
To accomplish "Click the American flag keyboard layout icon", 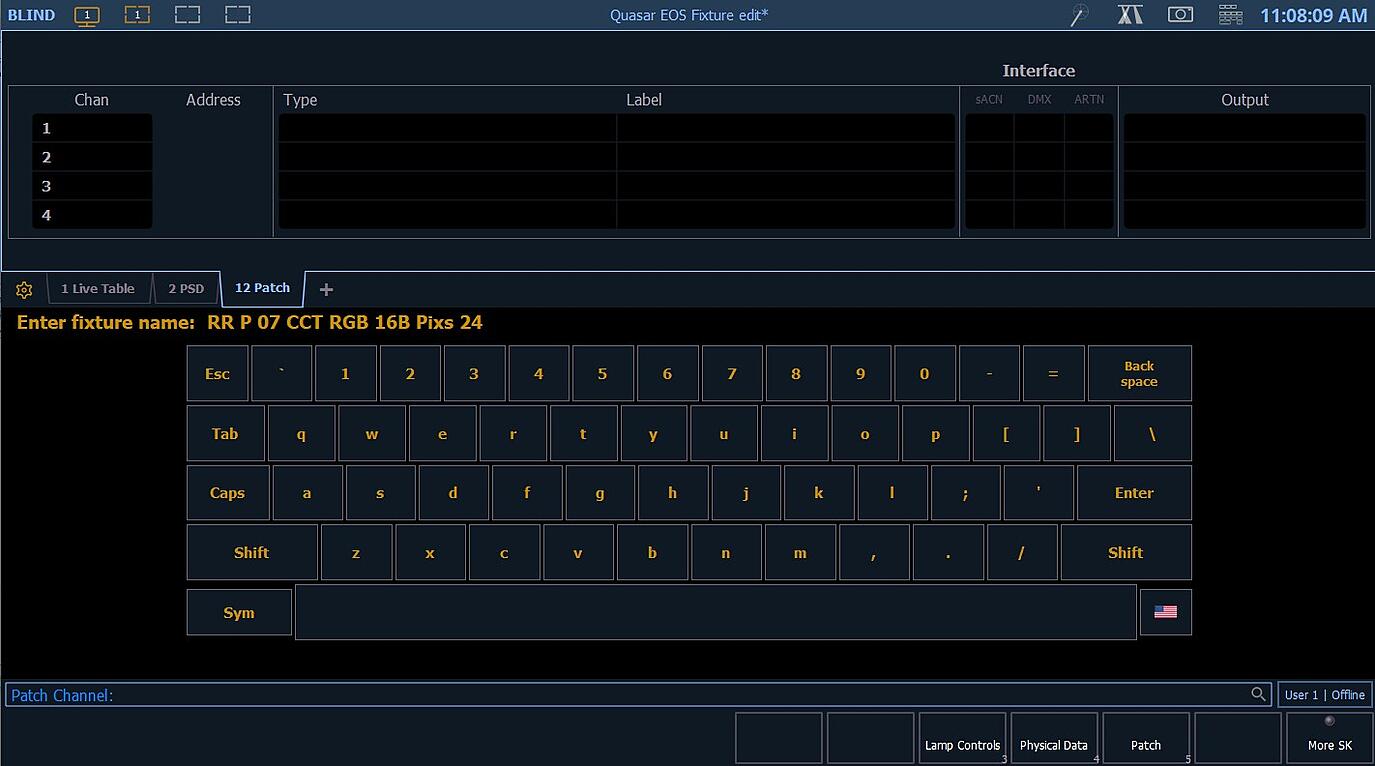I will (x=1166, y=611).
